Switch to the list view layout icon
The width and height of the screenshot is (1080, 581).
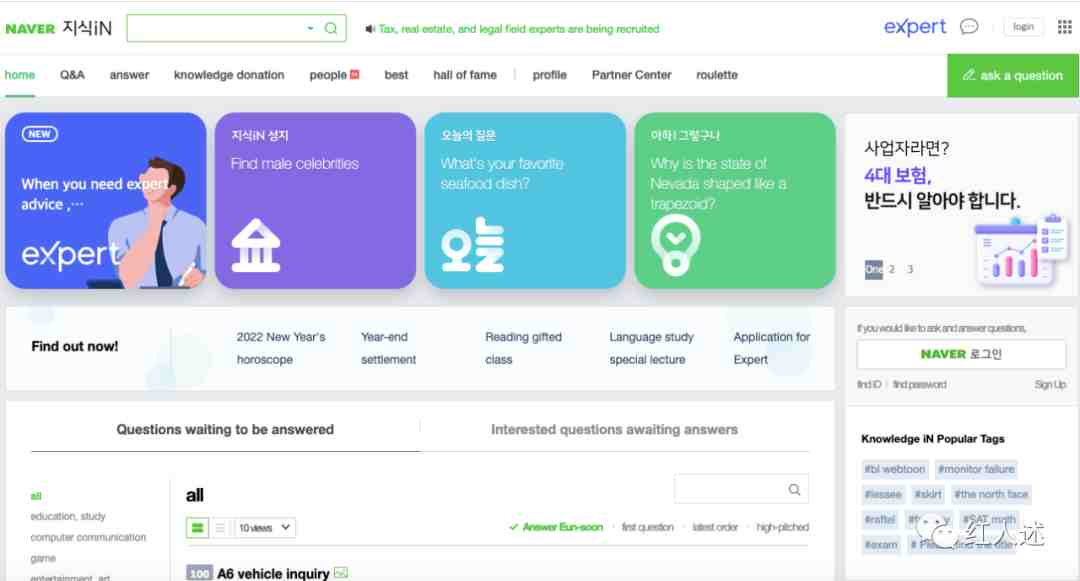(x=220, y=528)
